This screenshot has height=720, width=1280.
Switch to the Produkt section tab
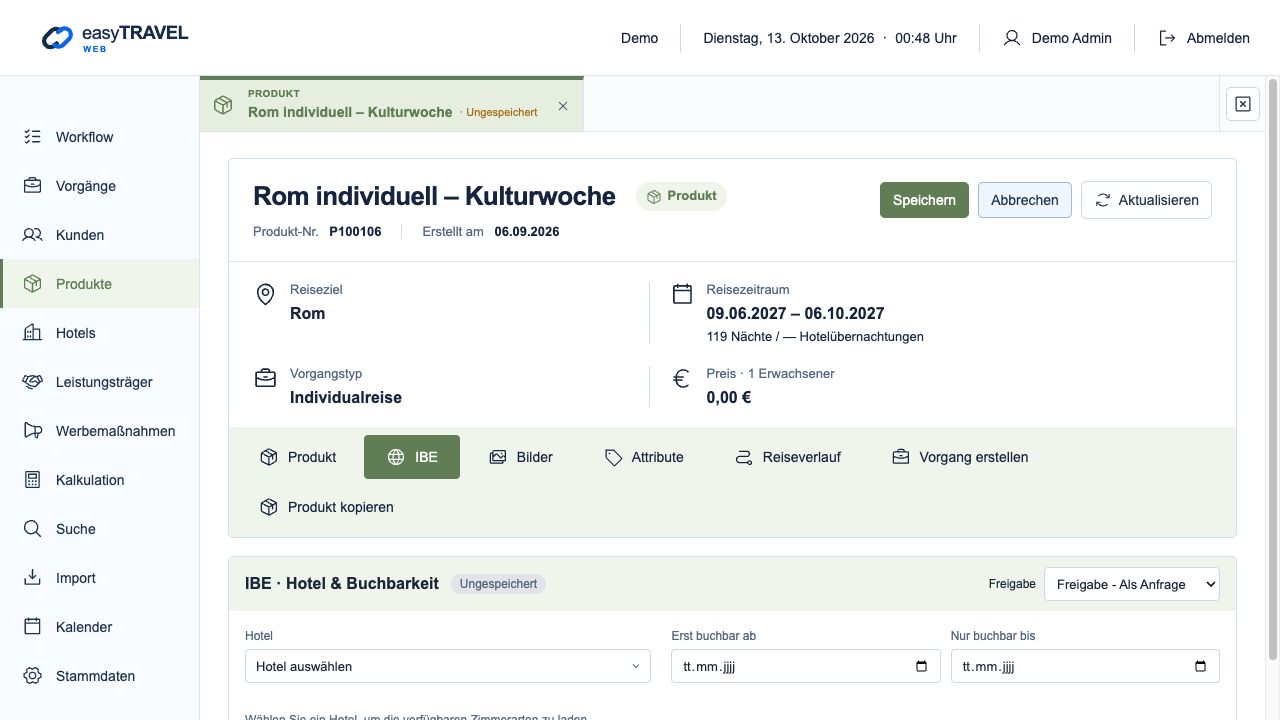[x=298, y=457]
